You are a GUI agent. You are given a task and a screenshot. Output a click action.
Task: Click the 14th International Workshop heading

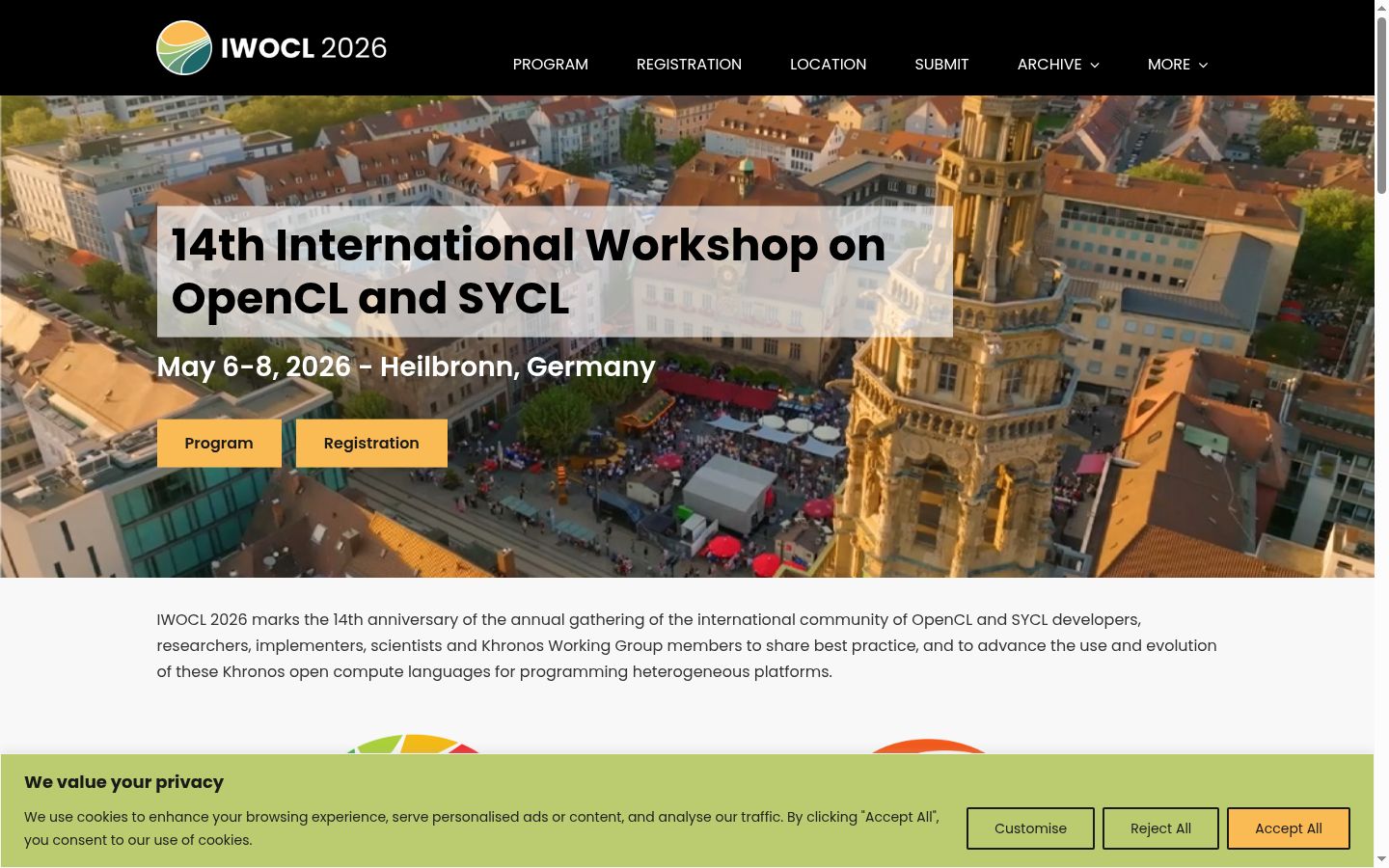point(529,271)
